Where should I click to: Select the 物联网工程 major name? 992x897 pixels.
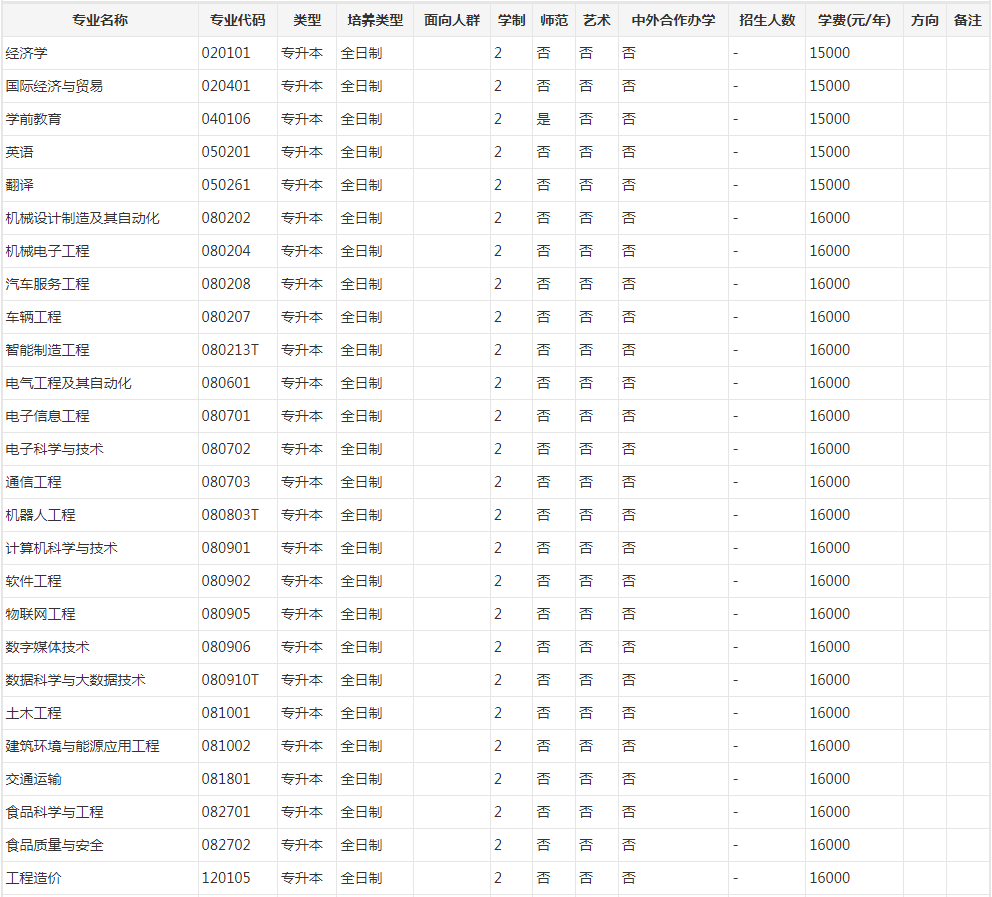coord(40,614)
